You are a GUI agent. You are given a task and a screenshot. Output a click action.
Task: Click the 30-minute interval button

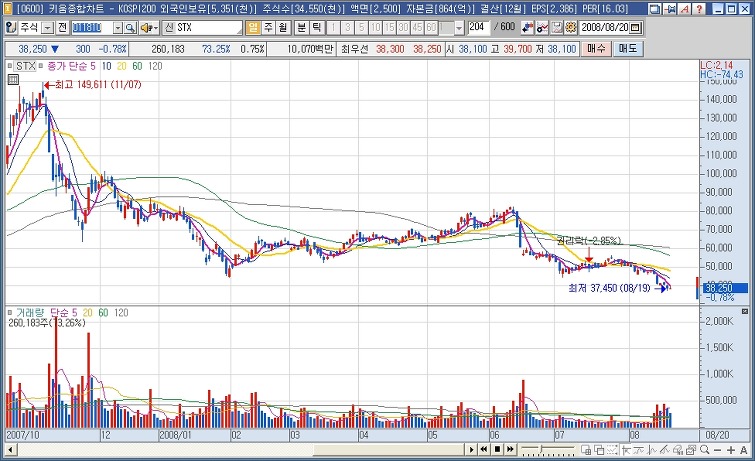(404, 27)
